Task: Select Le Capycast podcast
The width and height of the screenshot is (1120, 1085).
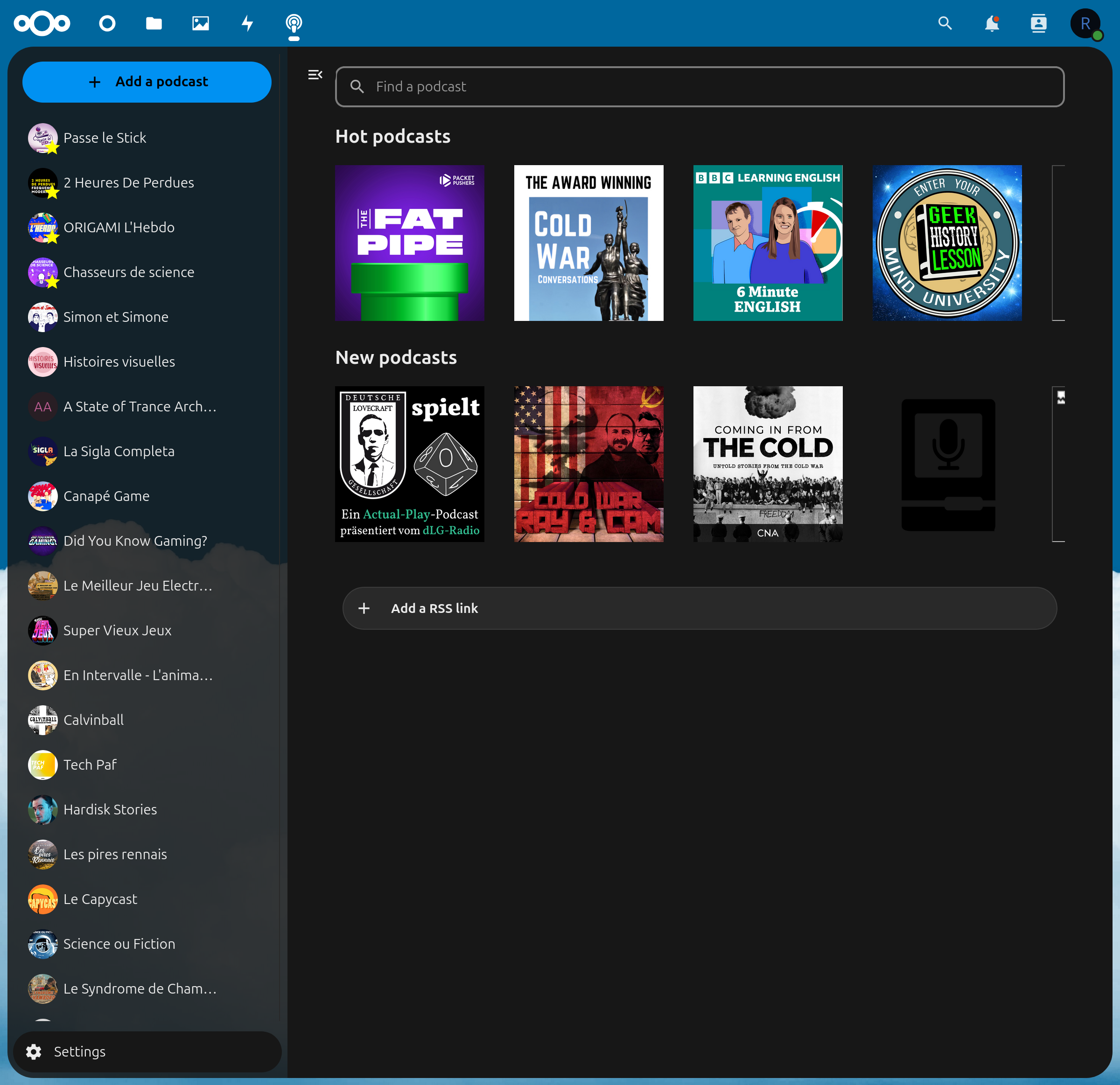Action: pyautogui.click(x=147, y=899)
